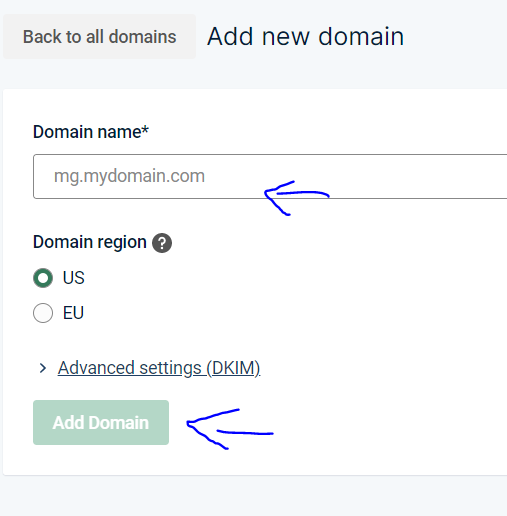Go back via 'Back to all domains'
This screenshot has height=516, width=507.
click(99, 36)
